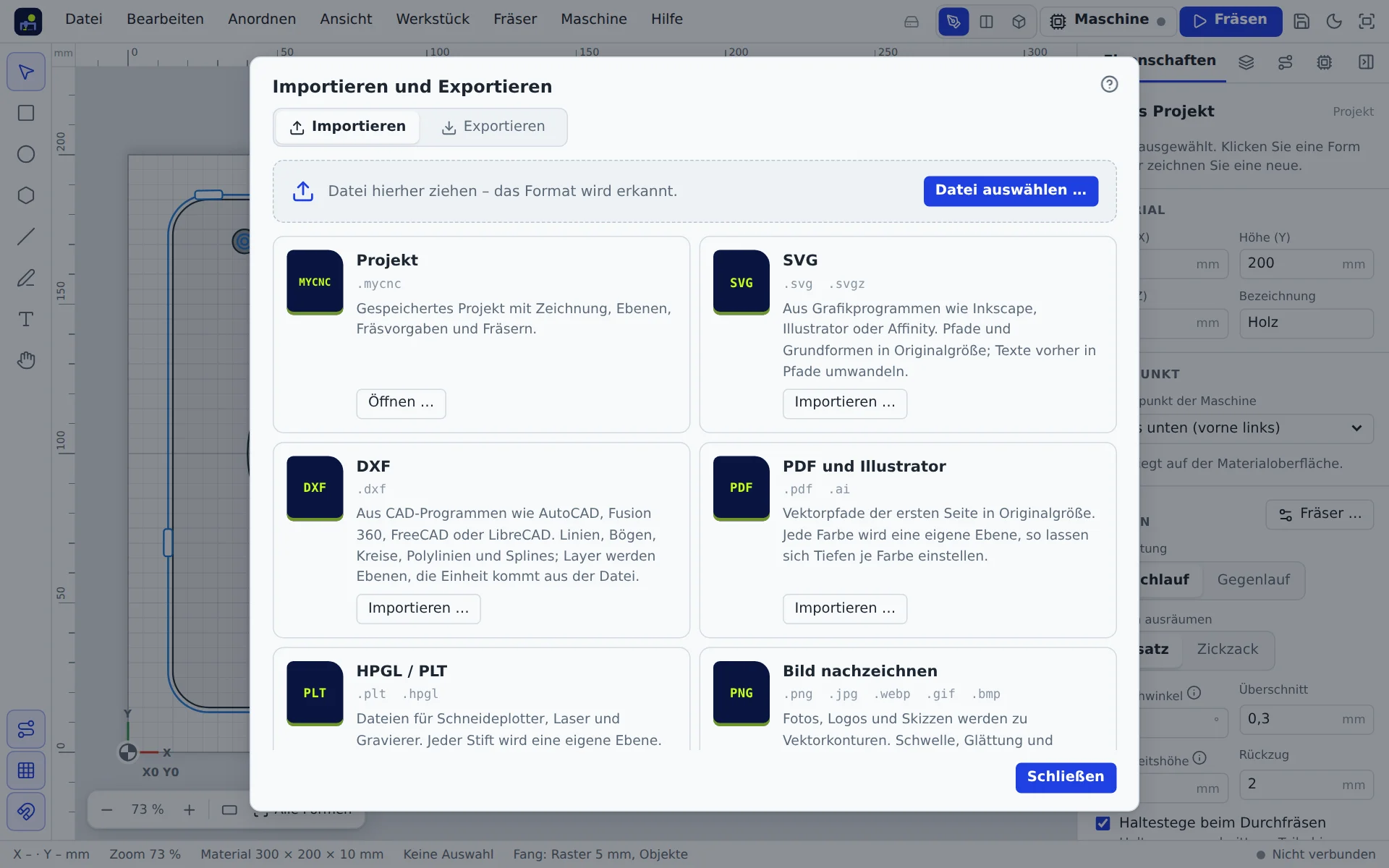Open the machine chip panel icon

tap(1324, 62)
